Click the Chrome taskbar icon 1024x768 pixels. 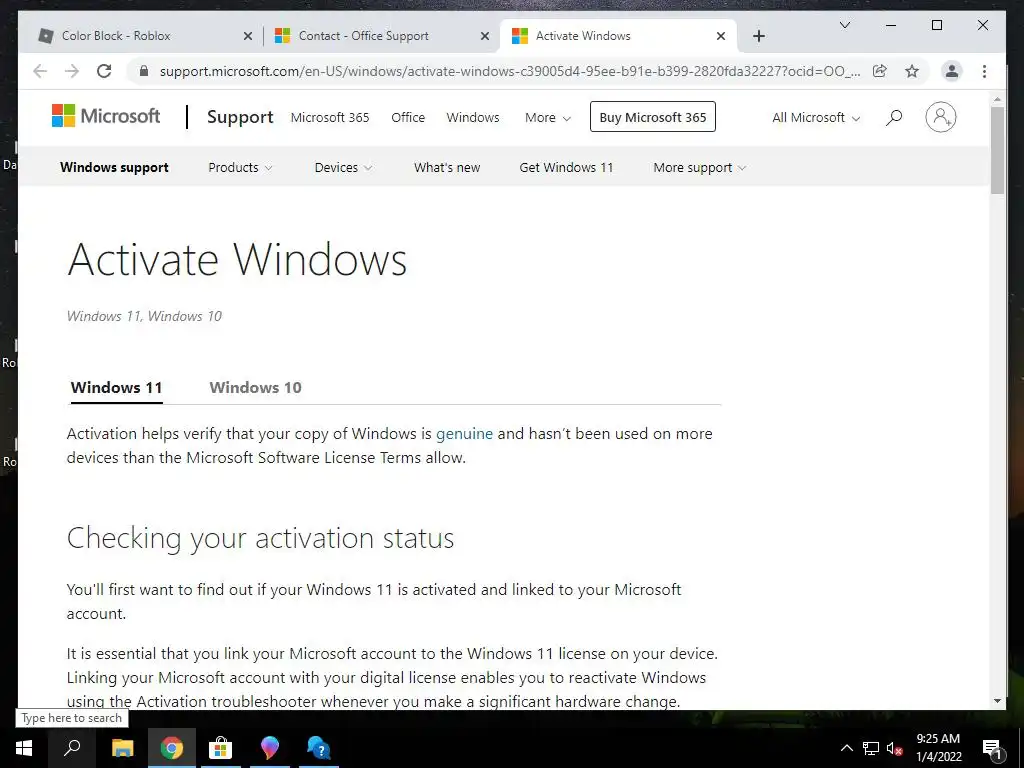(x=172, y=748)
